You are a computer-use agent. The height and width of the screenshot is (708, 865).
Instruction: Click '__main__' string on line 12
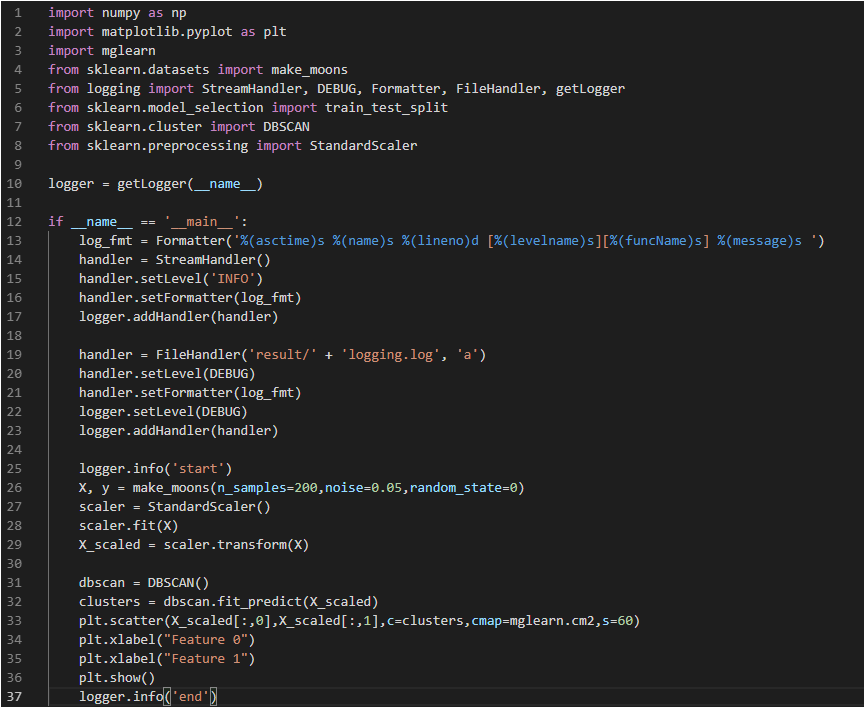tap(202, 222)
